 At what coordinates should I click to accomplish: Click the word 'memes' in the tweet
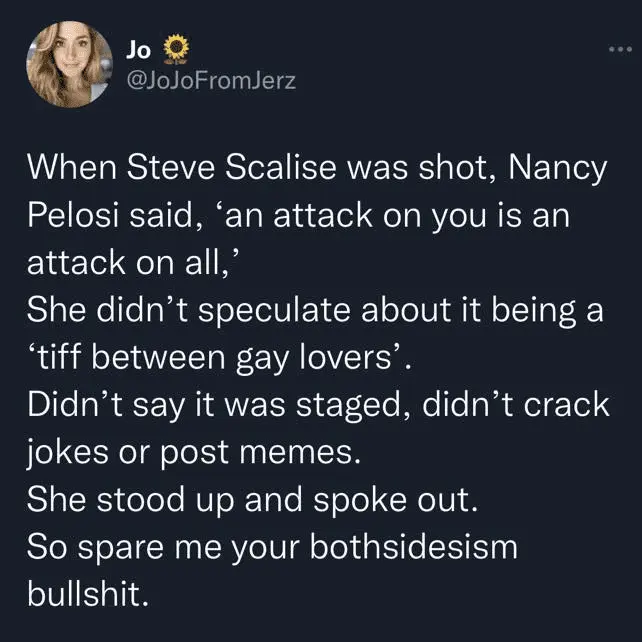point(306,452)
